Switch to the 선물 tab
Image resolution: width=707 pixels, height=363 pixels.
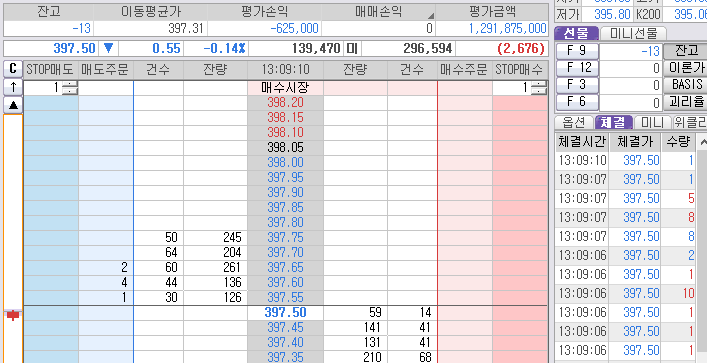point(576,33)
